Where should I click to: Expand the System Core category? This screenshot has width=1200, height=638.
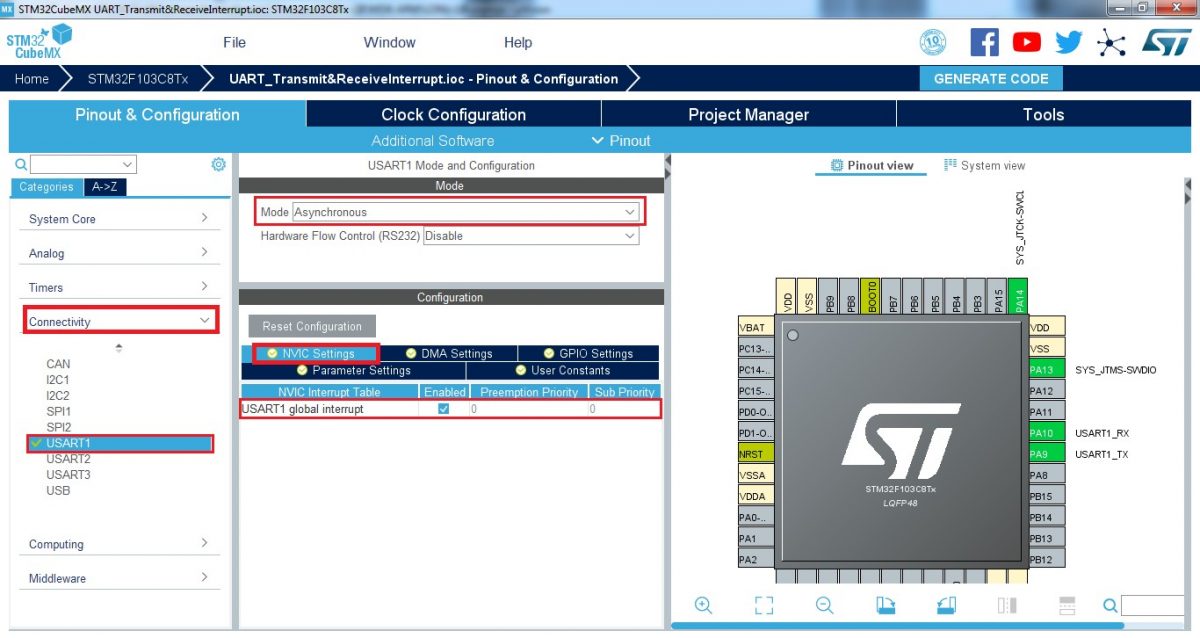(x=119, y=219)
